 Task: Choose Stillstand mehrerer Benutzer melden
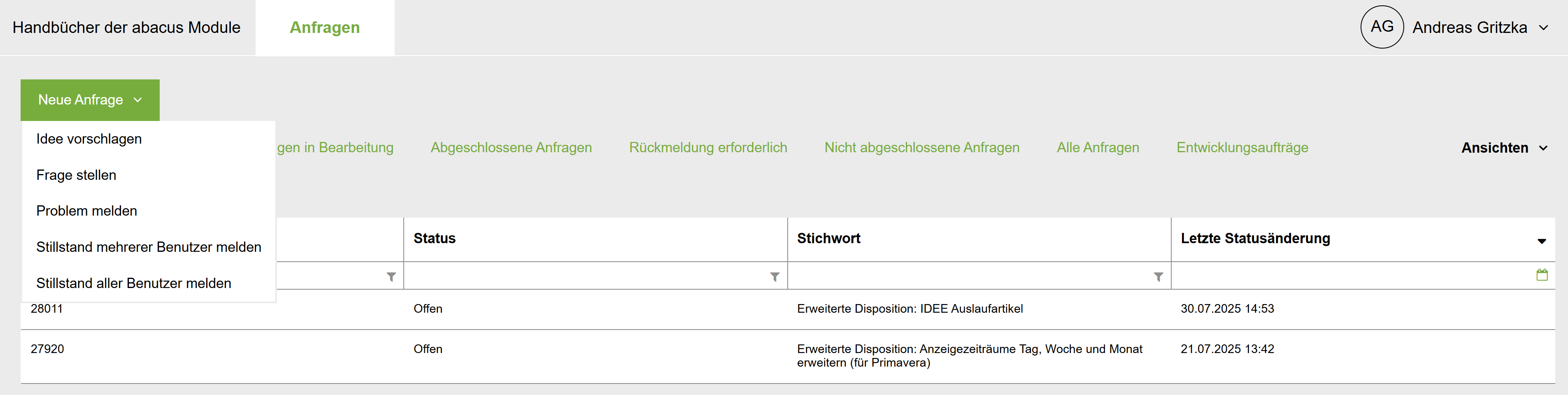tap(149, 247)
